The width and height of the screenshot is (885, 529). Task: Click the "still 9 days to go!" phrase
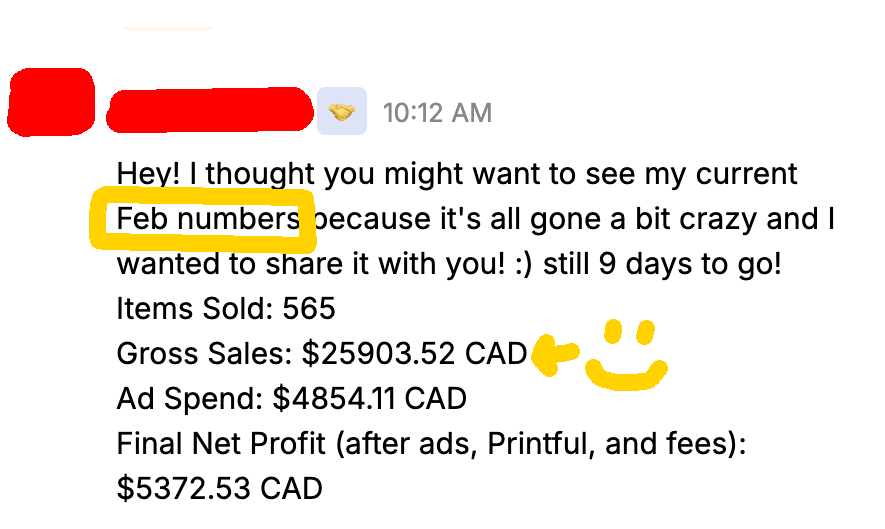pos(662,264)
